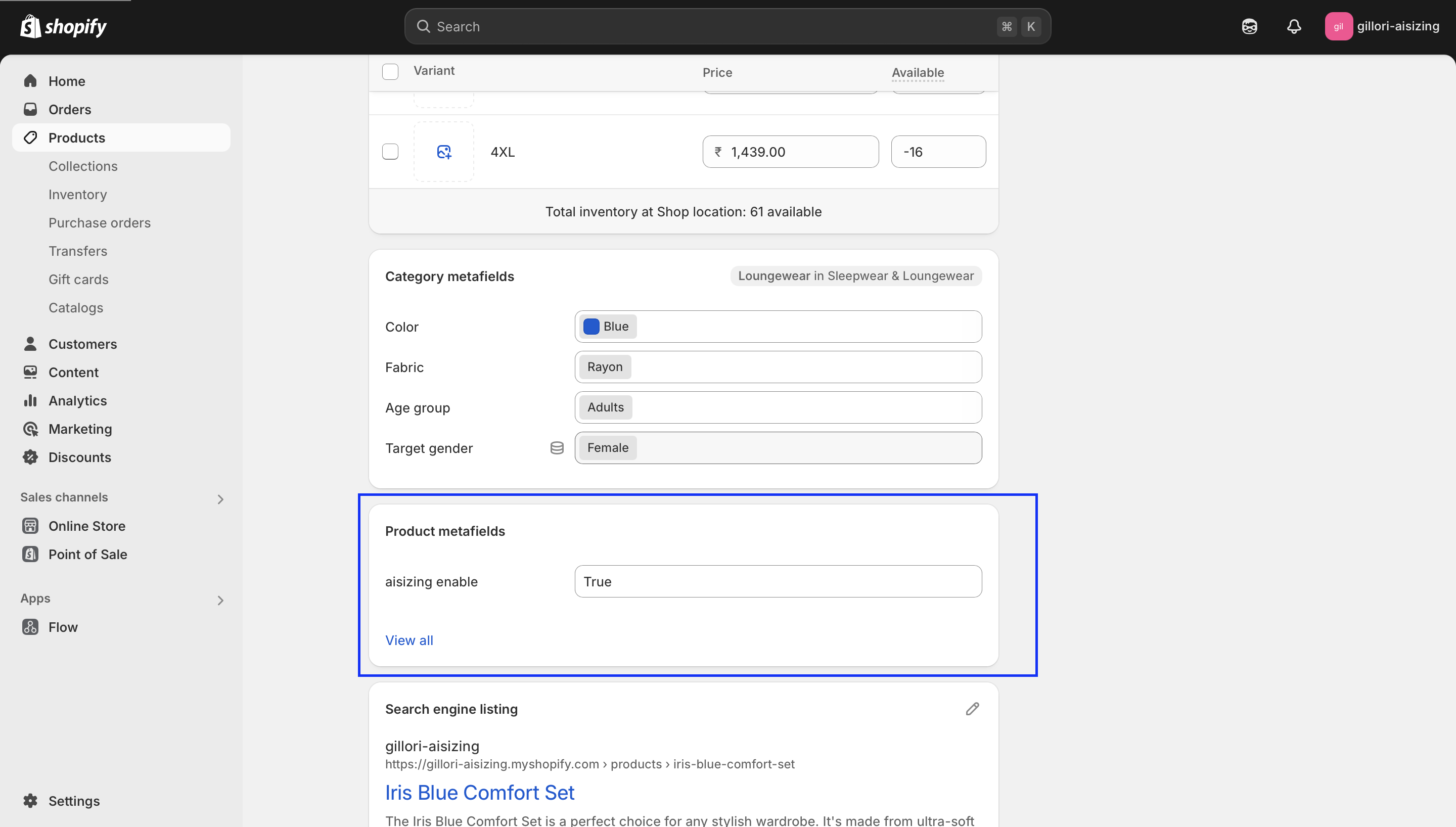Click the Orders inbox icon
Screen dimensions: 1456x827
point(30,109)
